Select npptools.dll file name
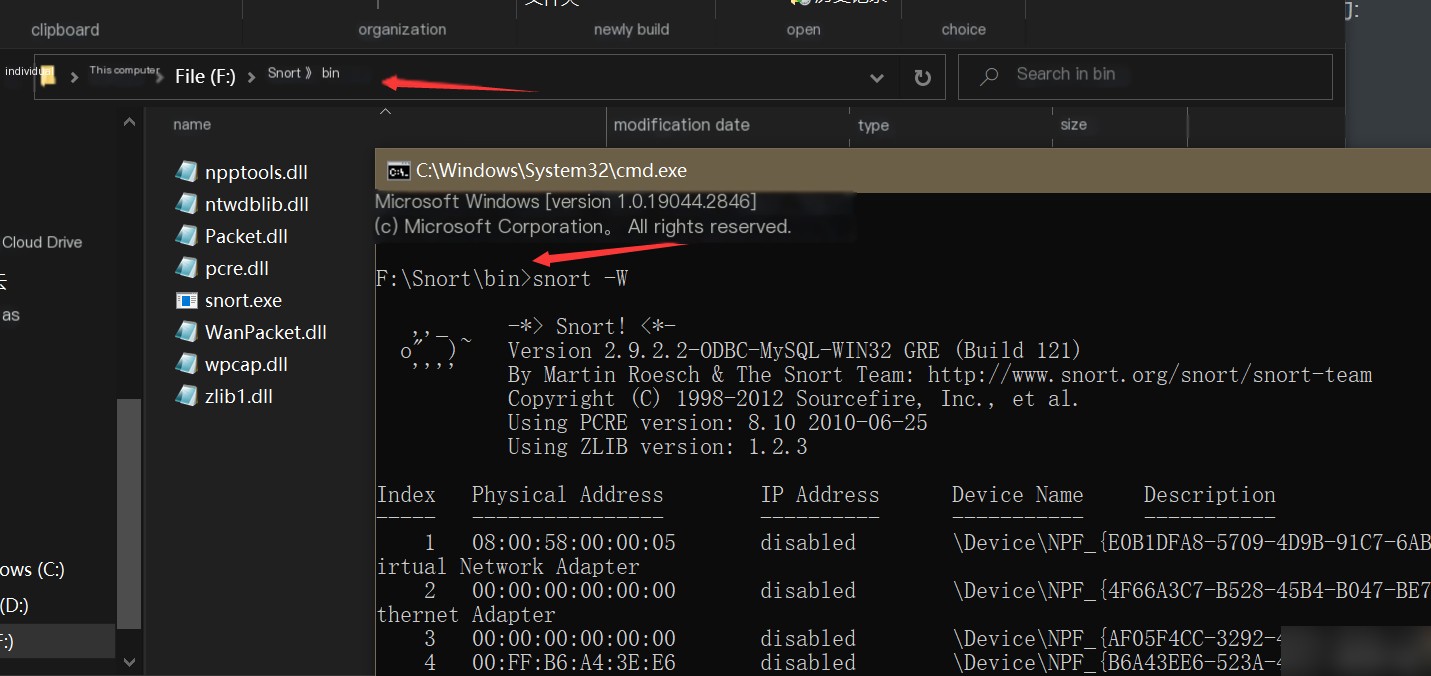 256,173
